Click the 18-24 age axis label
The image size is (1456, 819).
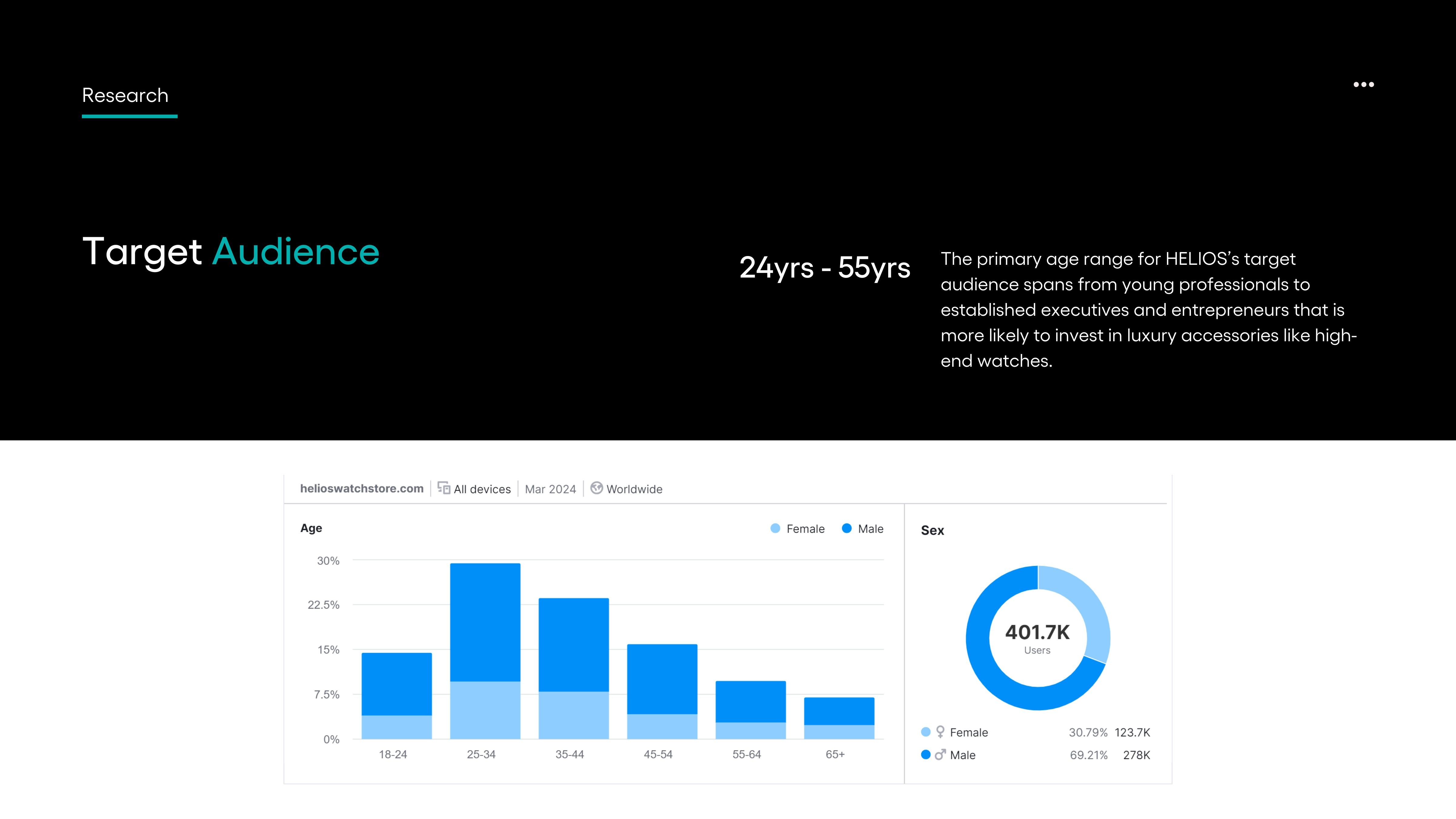[x=393, y=755]
